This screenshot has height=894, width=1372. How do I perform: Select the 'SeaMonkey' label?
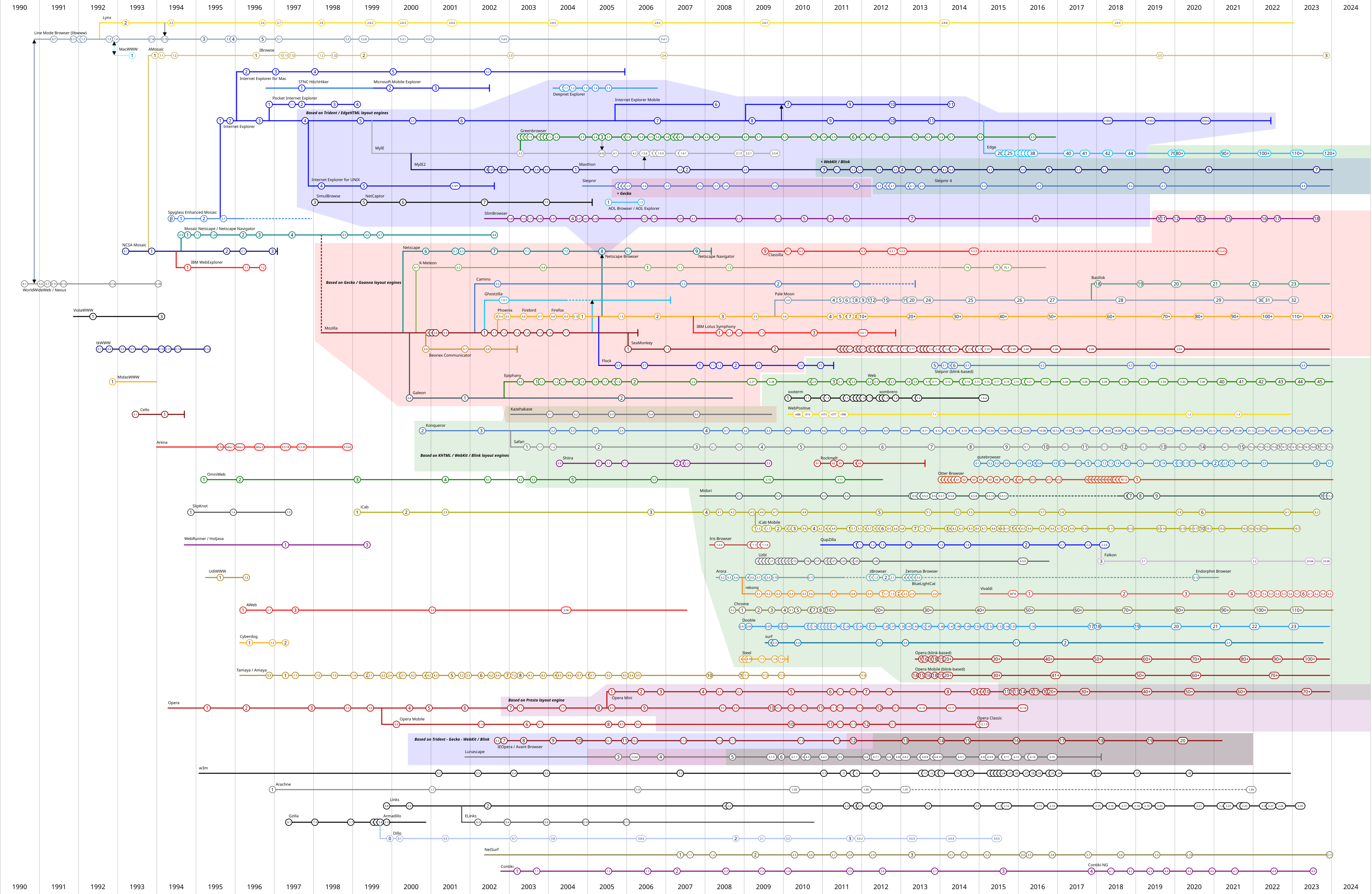click(641, 343)
